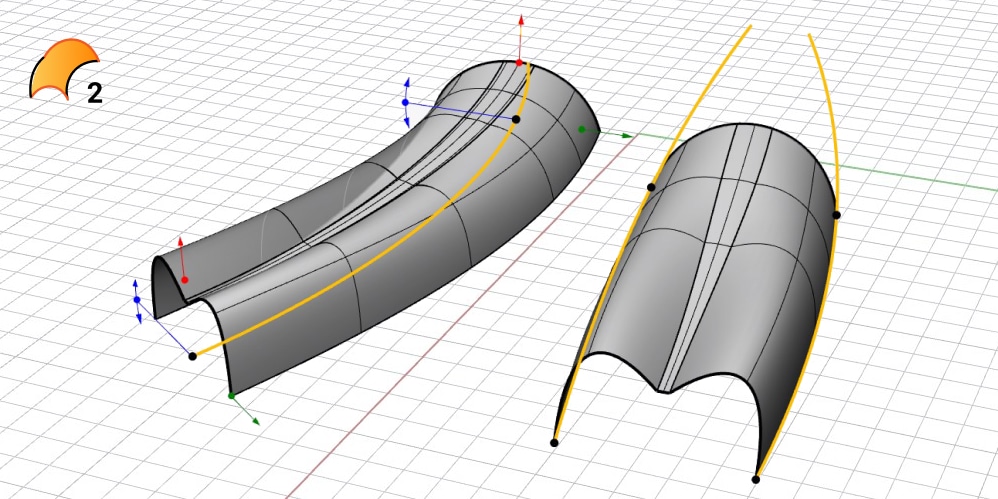Select the black point at the curved rail's far end
Viewport: 998px width, 499px height.
click(516, 119)
